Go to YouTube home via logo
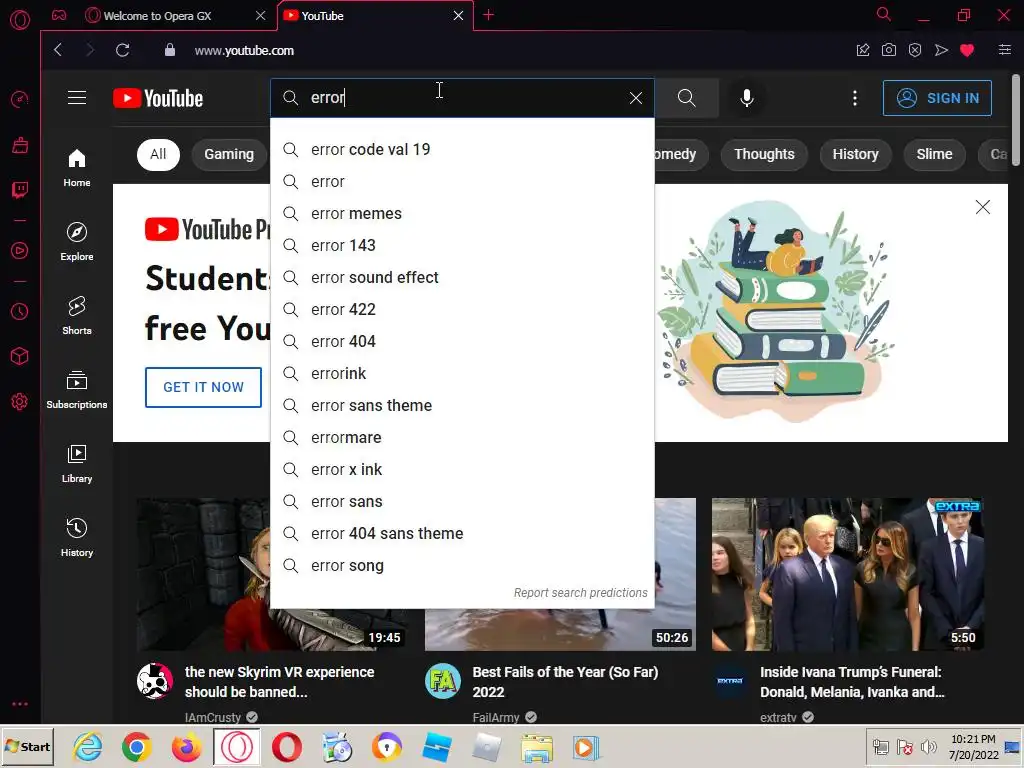Image resolution: width=1024 pixels, height=768 pixels. tap(158, 98)
